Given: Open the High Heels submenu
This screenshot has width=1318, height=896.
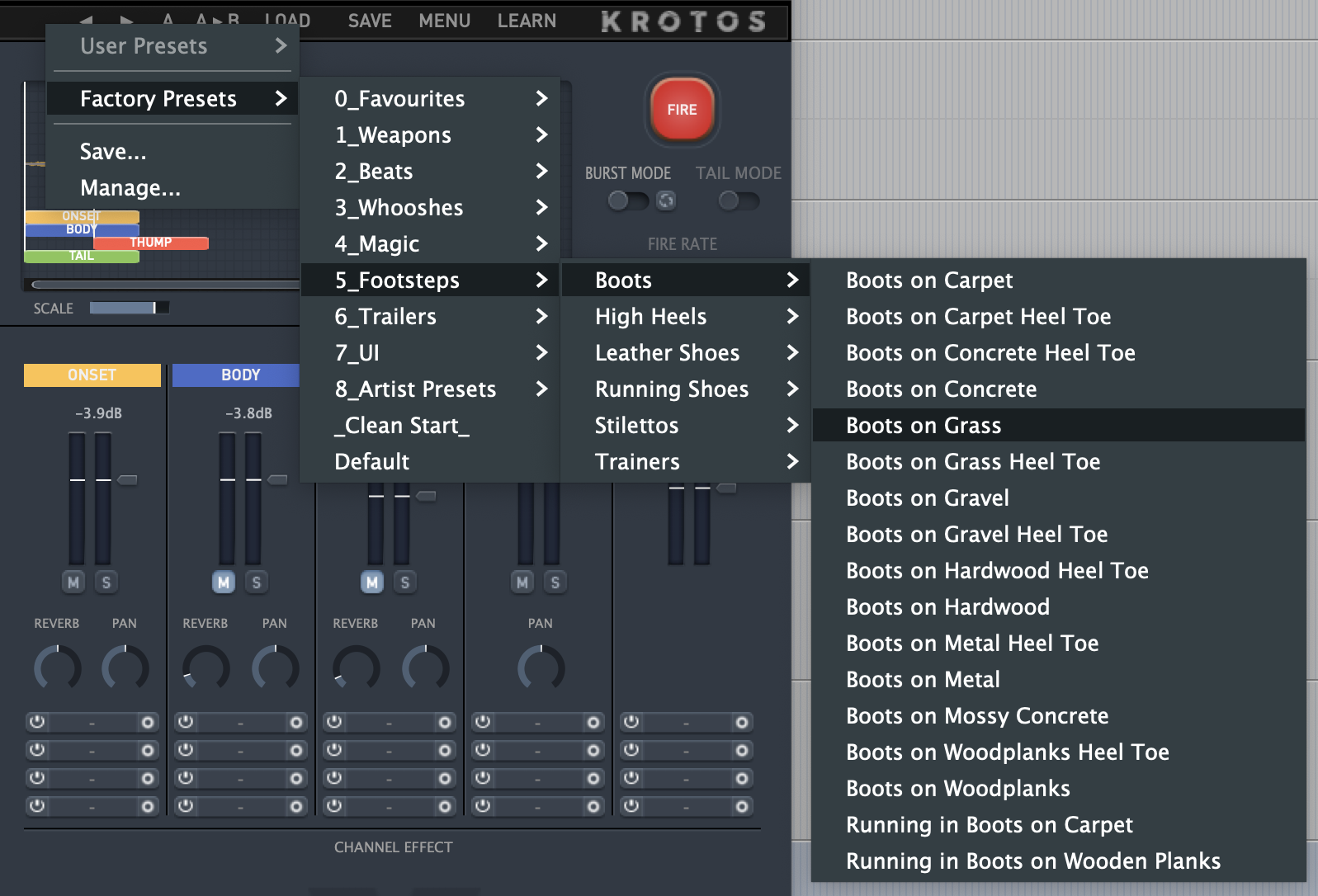Looking at the screenshot, I should [686, 317].
